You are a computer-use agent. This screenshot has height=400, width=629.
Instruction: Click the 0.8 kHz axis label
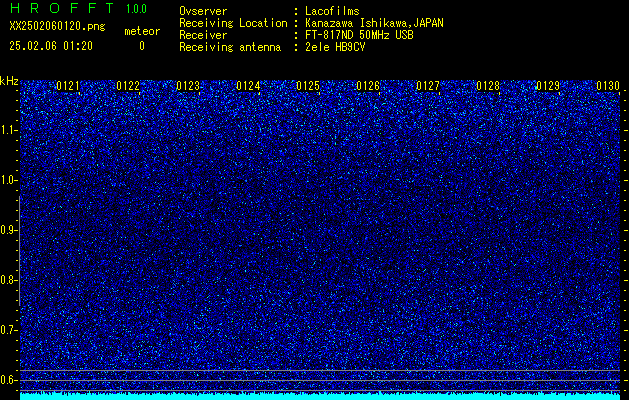point(9,280)
